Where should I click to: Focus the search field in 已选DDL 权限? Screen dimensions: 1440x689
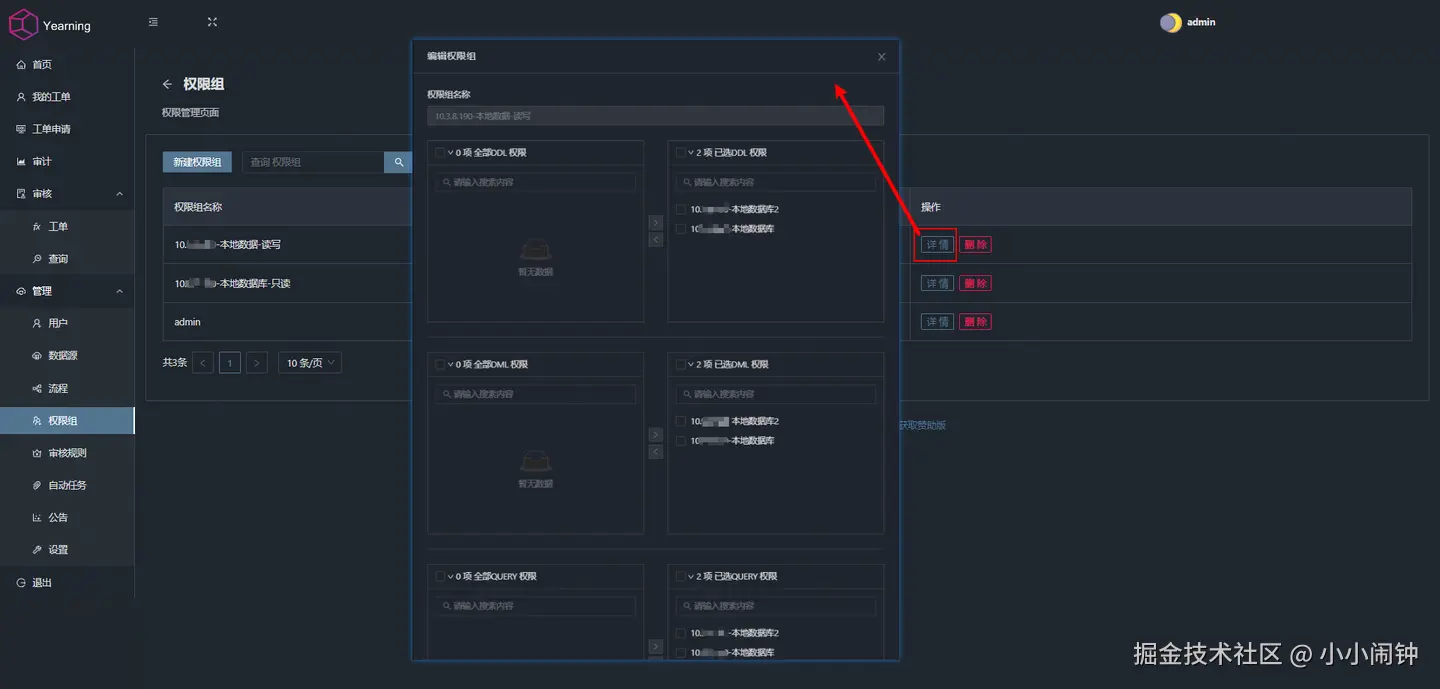pos(776,182)
